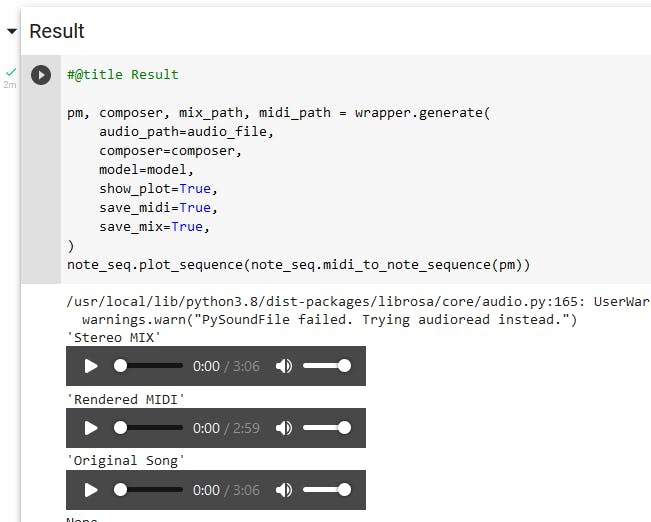Adjust Stereo MIX volume slider
The height and width of the screenshot is (522, 651).
click(327, 366)
